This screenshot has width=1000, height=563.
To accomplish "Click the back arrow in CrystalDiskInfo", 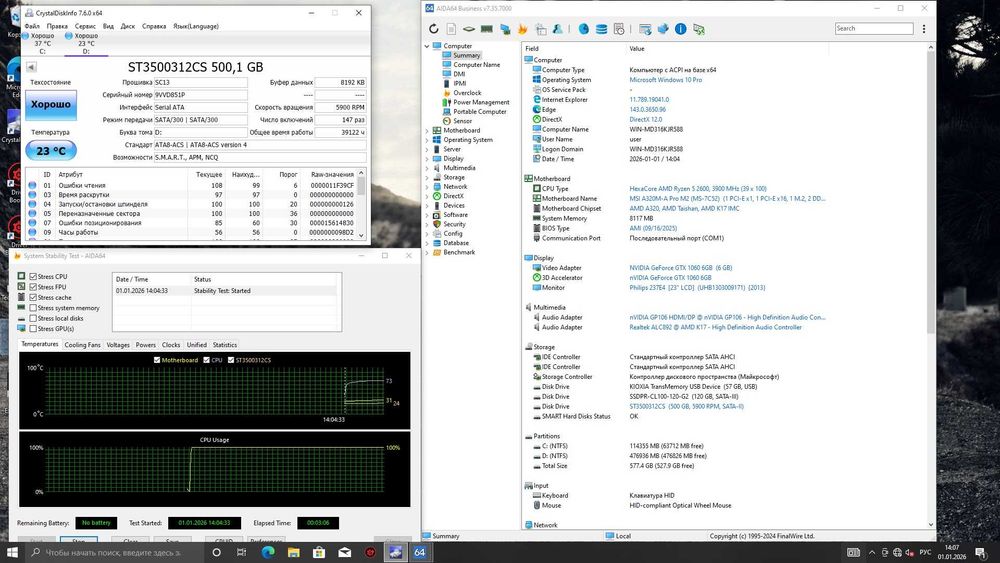I will pyautogui.click(x=31, y=67).
